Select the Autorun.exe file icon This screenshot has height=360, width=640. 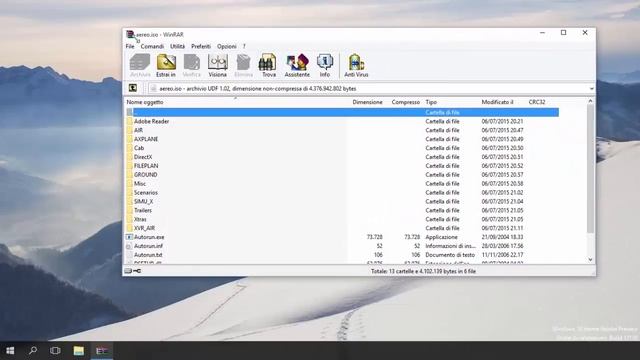click(x=129, y=237)
